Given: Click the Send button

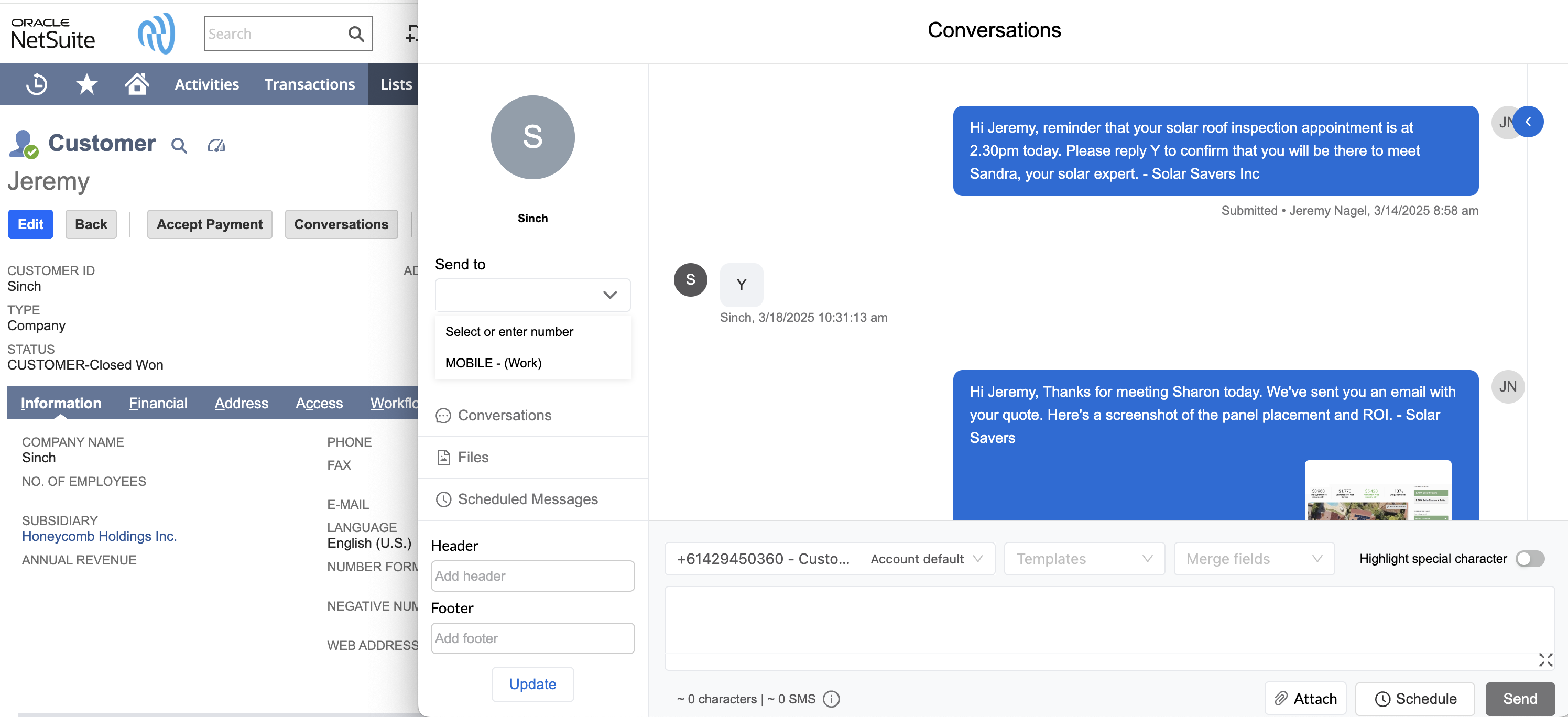Looking at the screenshot, I should pyautogui.click(x=1520, y=699).
